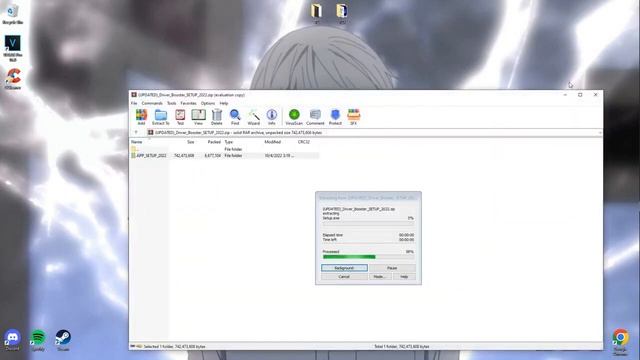This screenshot has width=640, height=360.
Task: Sort by the Size column header
Action: pos(191,142)
